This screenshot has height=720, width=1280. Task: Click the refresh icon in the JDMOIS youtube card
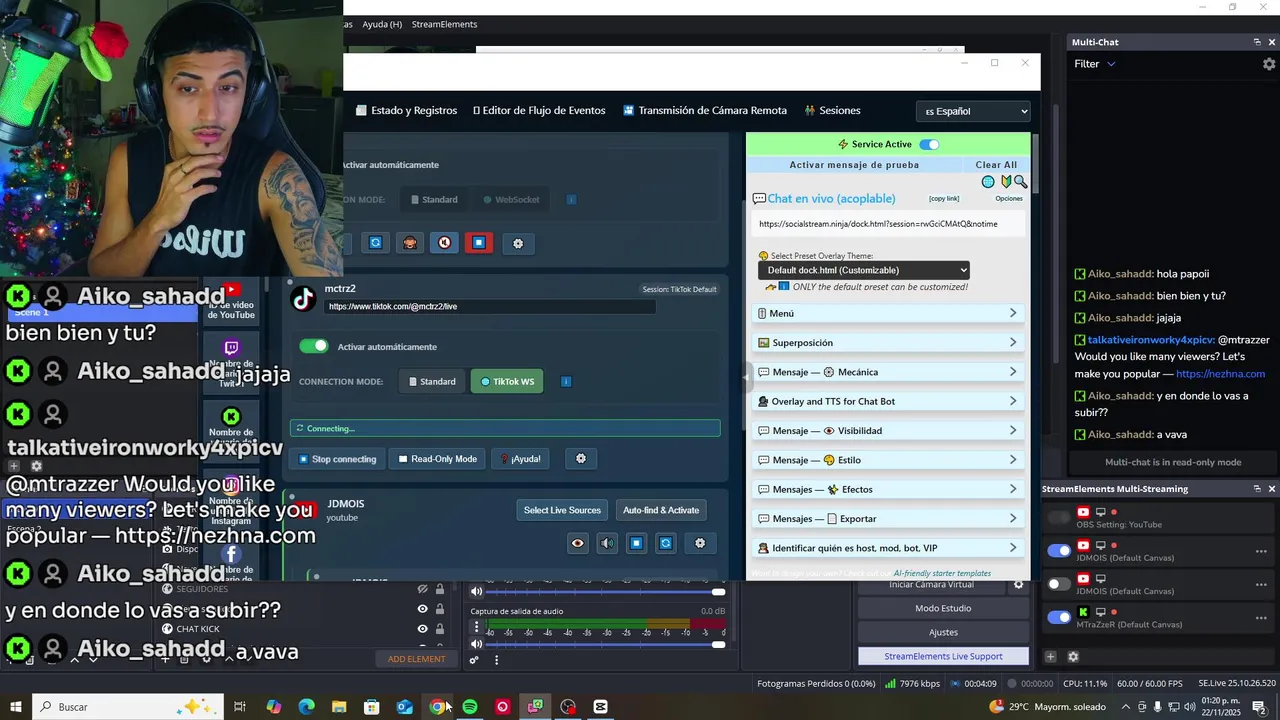[x=666, y=543]
